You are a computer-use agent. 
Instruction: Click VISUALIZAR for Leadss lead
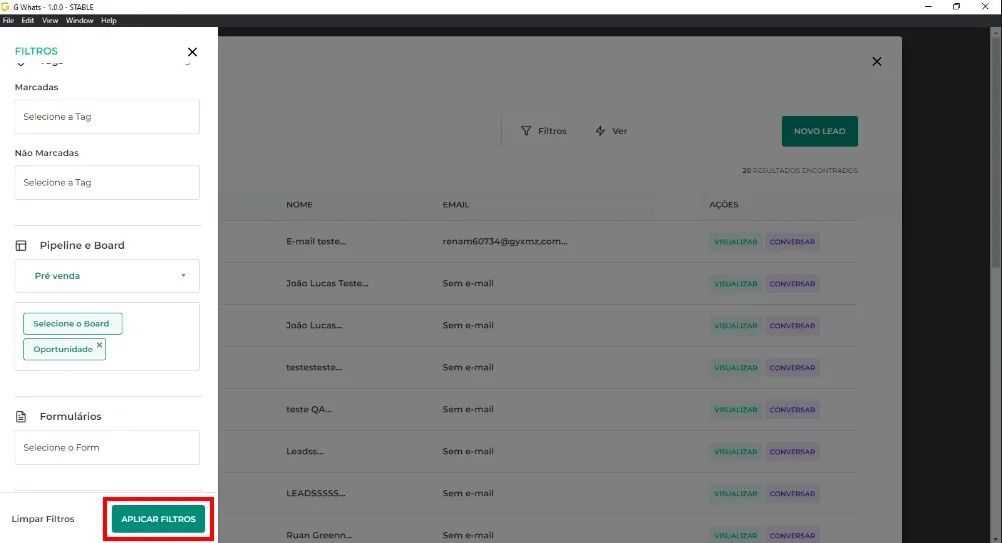(736, 452)
